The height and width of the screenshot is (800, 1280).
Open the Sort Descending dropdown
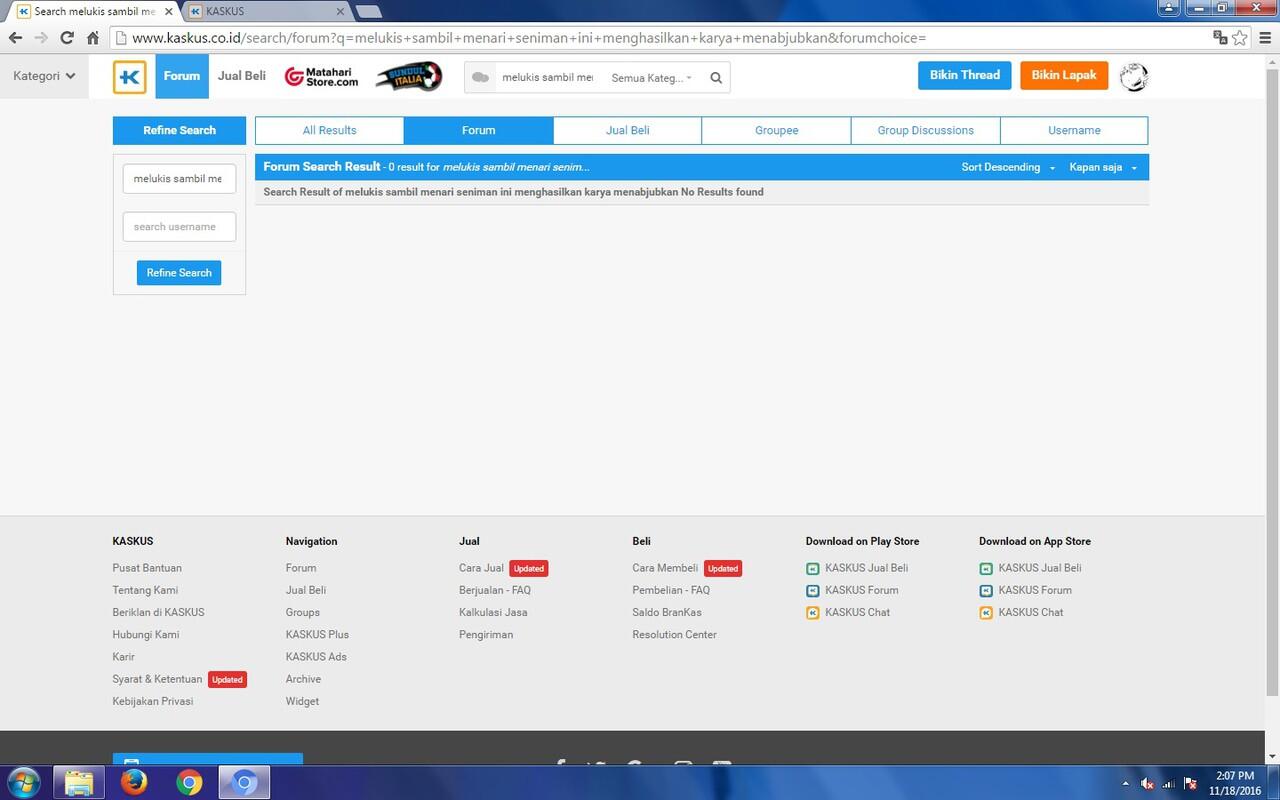click(1008, 167)
